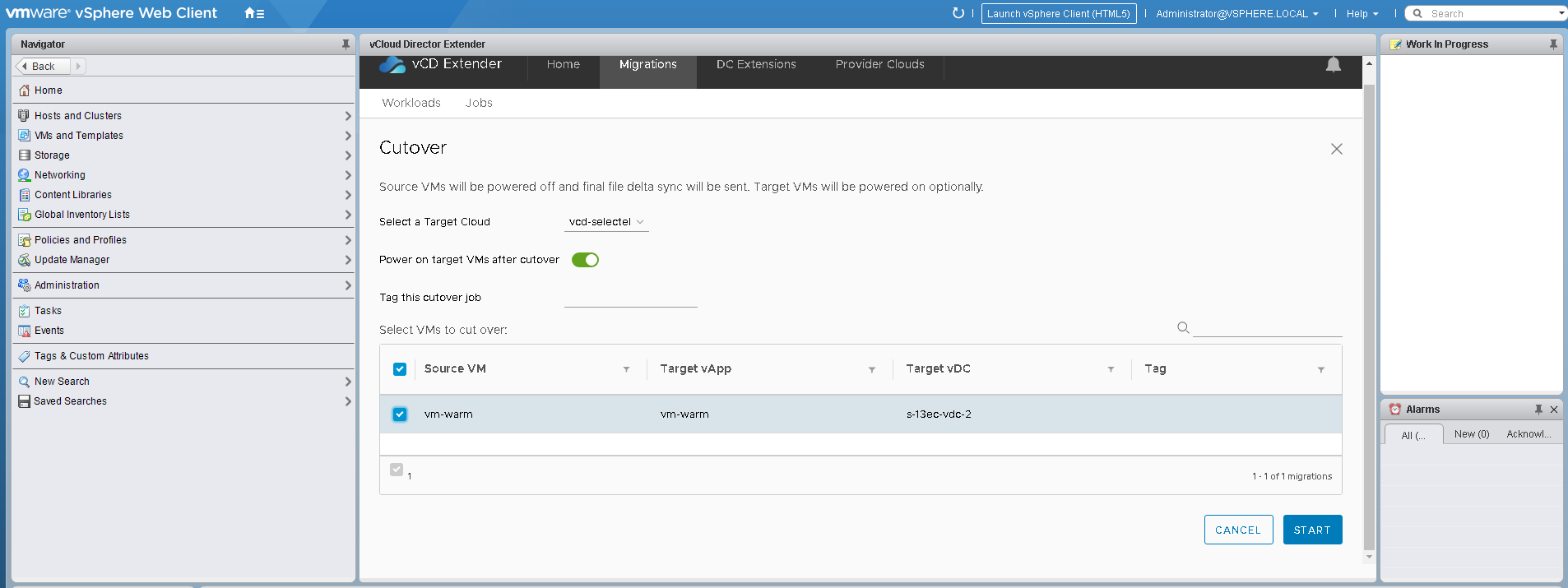Switch to the Workloads sub-tab
The width and height of the screenshot is (1568, 588).
click(x=411, y=103)
